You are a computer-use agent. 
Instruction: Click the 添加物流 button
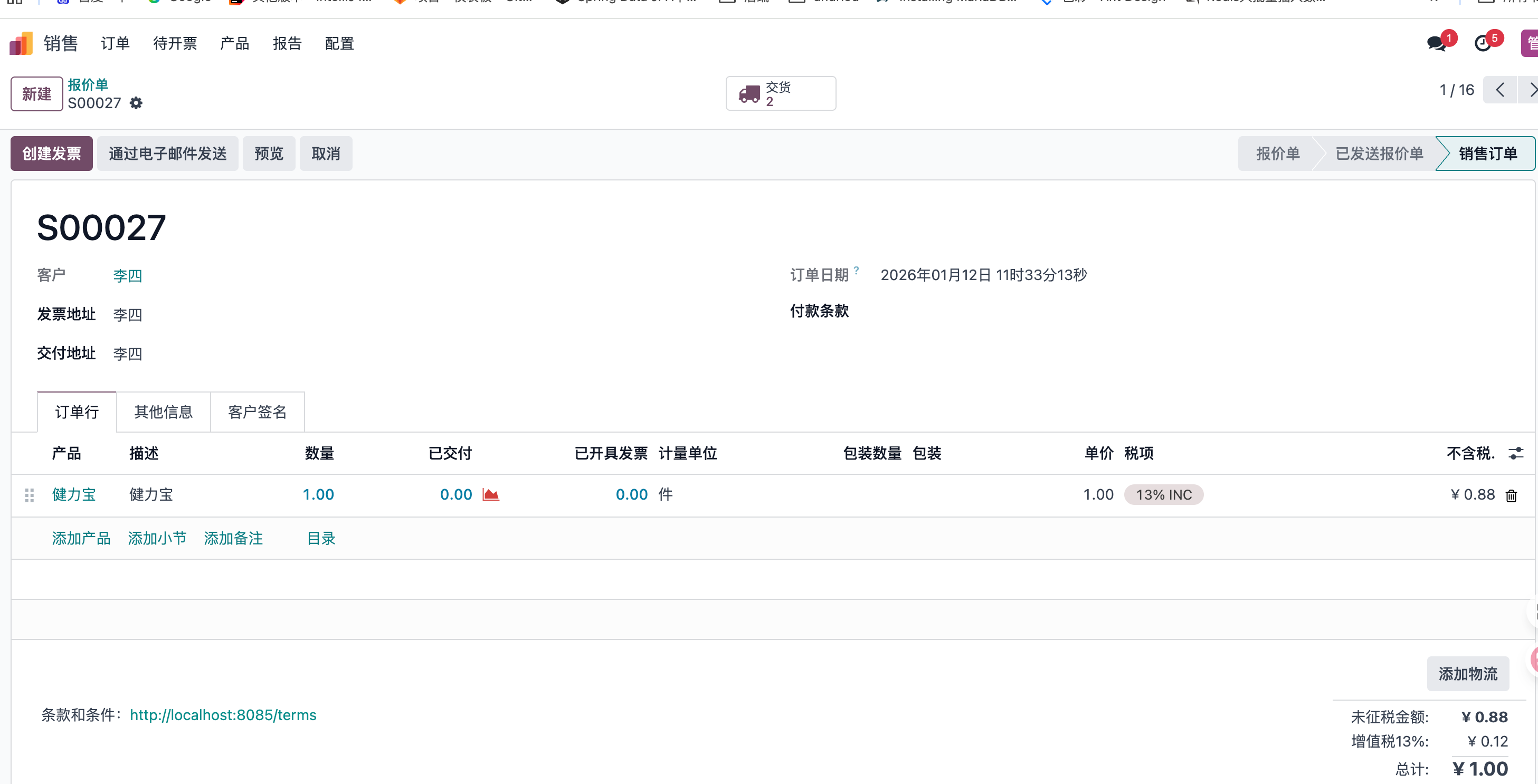point(1468,674)
